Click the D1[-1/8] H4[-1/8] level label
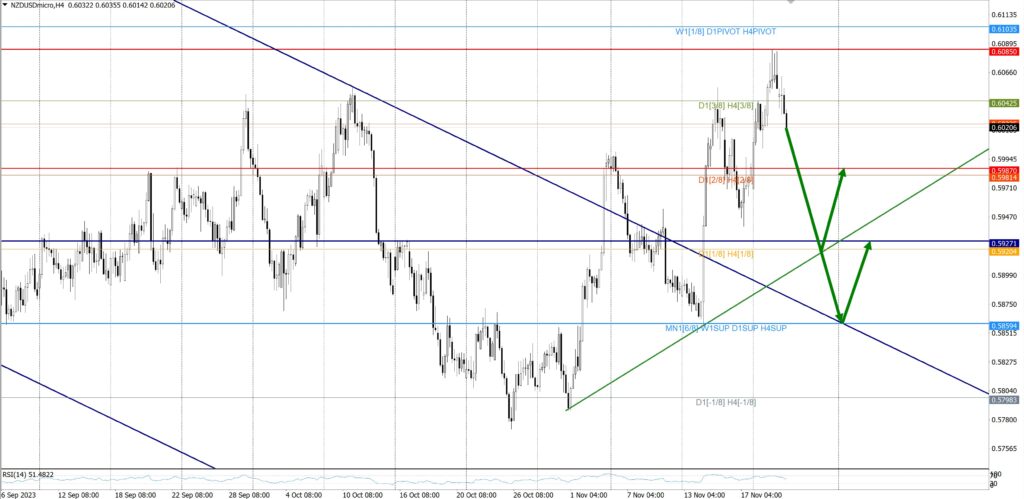1024x499 pixels. pos(725,402)
